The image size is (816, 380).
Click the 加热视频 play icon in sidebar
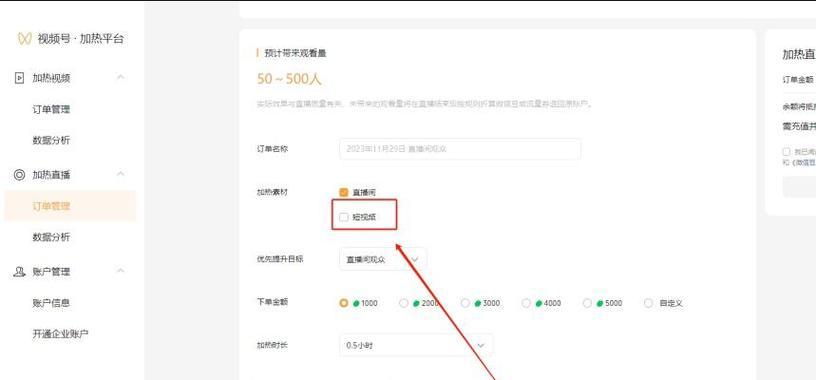click(x=19, y=78)
